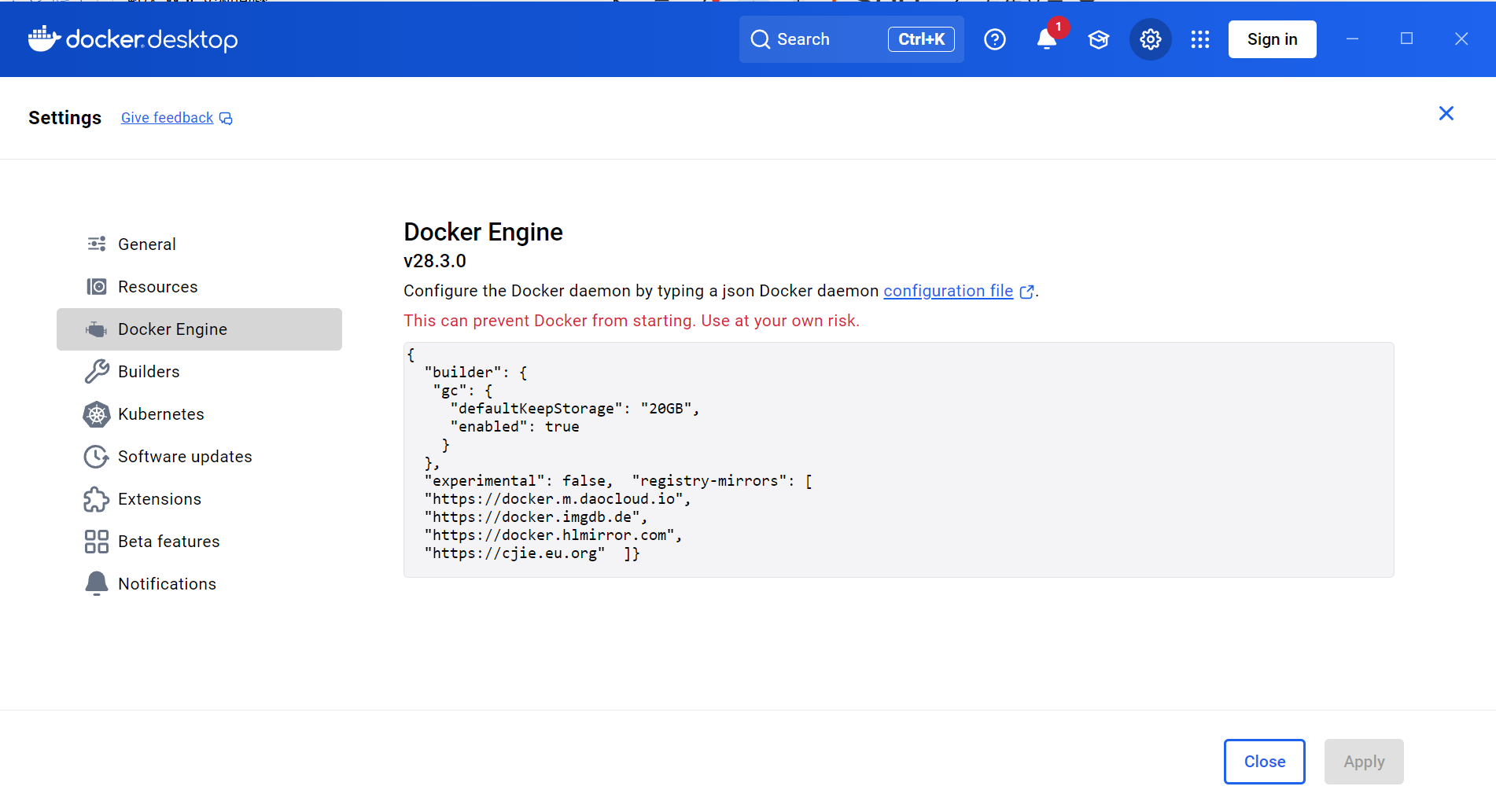Open the notifications bell icon
This screenshot has height=812, width=1496.
coord(1047,39)
